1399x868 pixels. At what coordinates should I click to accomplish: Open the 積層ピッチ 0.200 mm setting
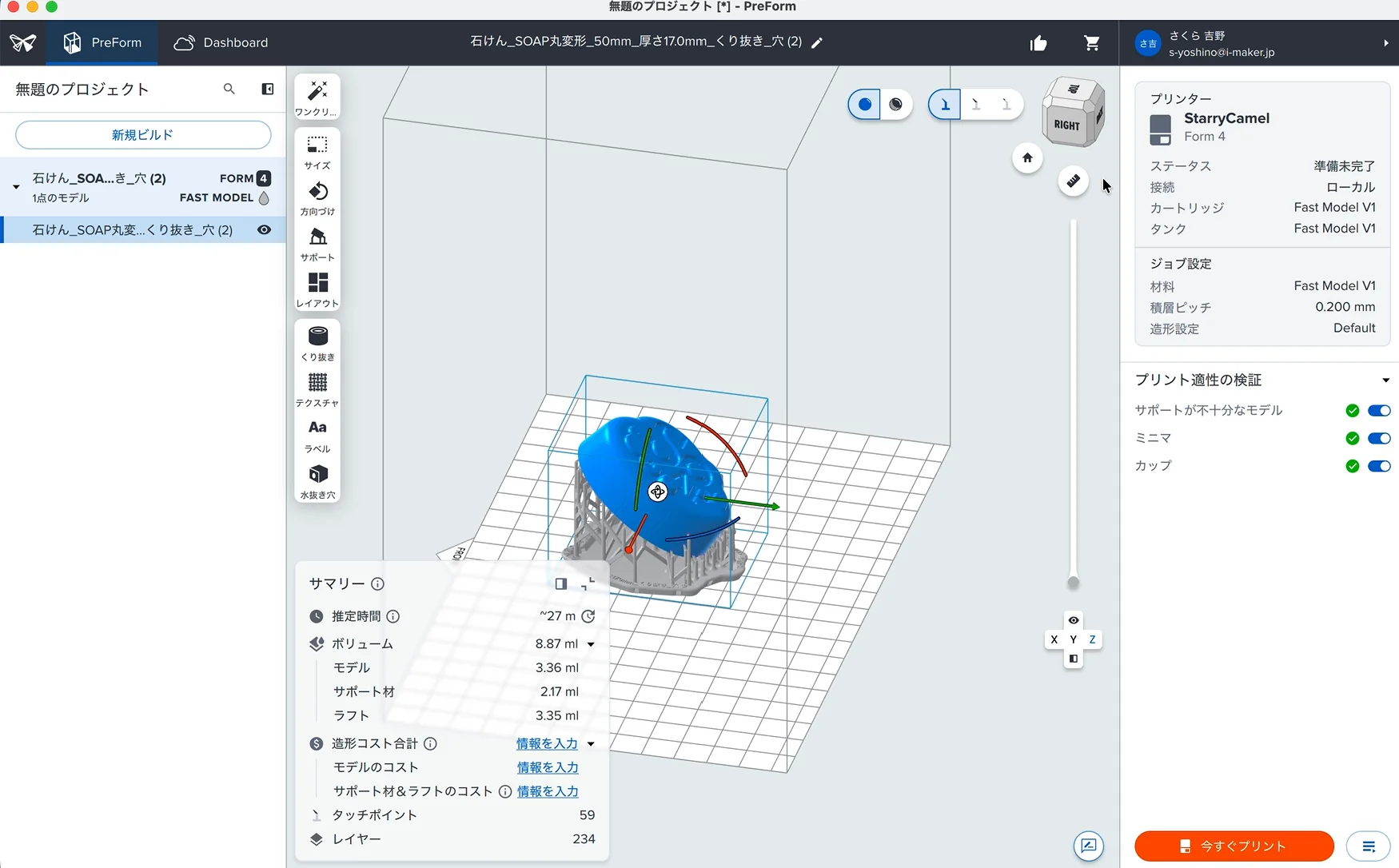(1262, 307)
